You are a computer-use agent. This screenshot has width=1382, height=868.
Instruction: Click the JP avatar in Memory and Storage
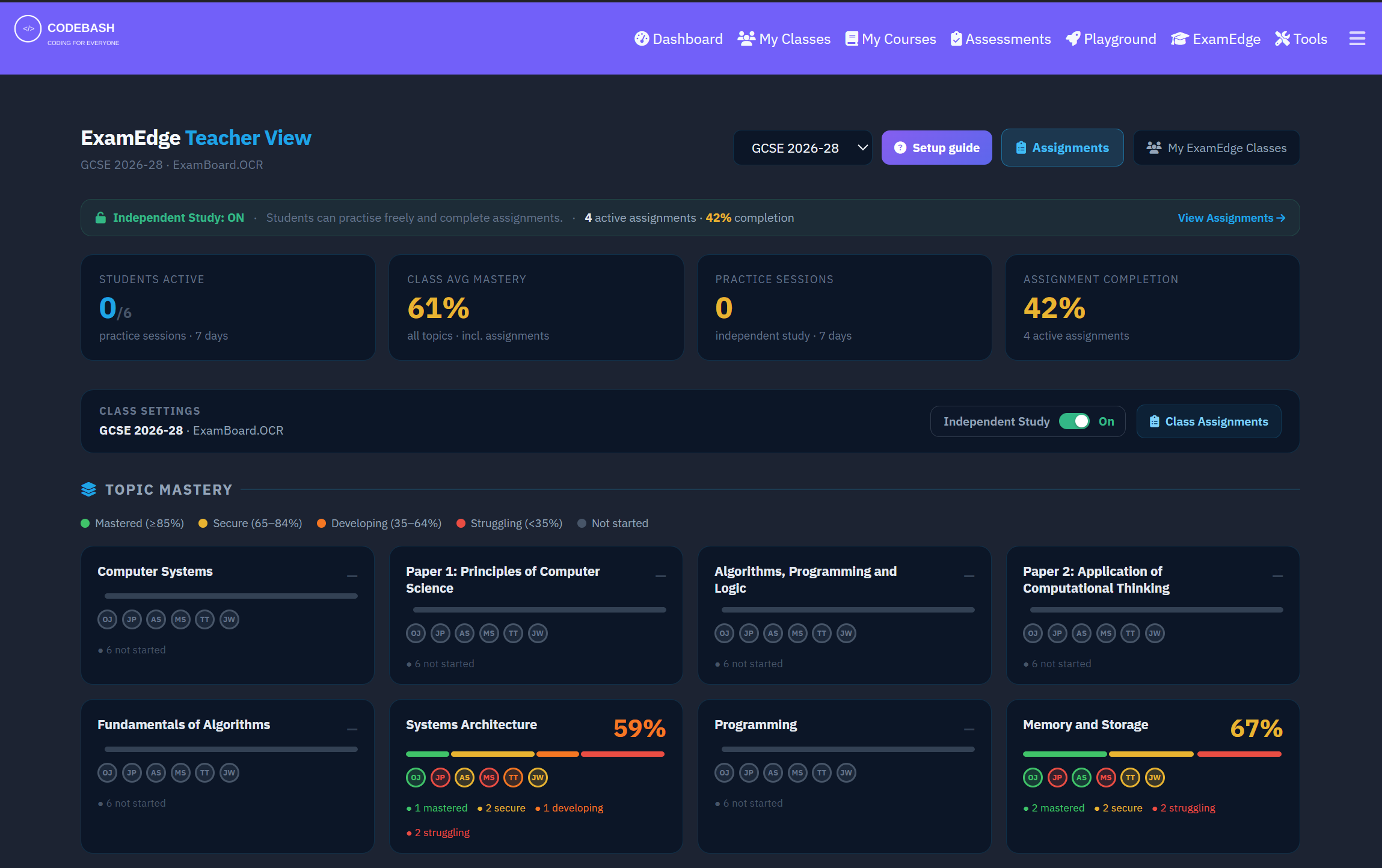(1057, 777)
